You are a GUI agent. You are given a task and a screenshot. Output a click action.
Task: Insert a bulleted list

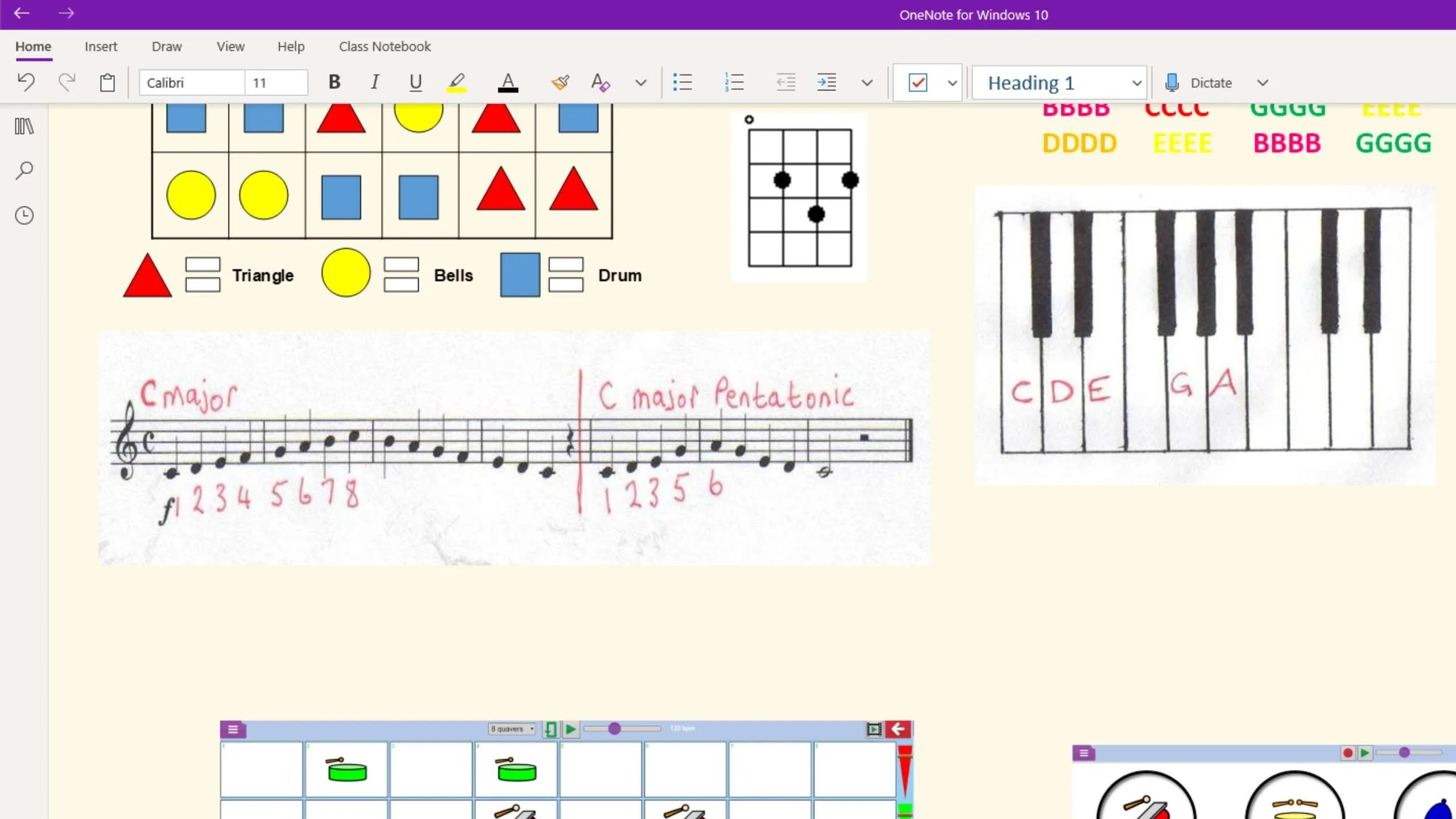(682, 83)
